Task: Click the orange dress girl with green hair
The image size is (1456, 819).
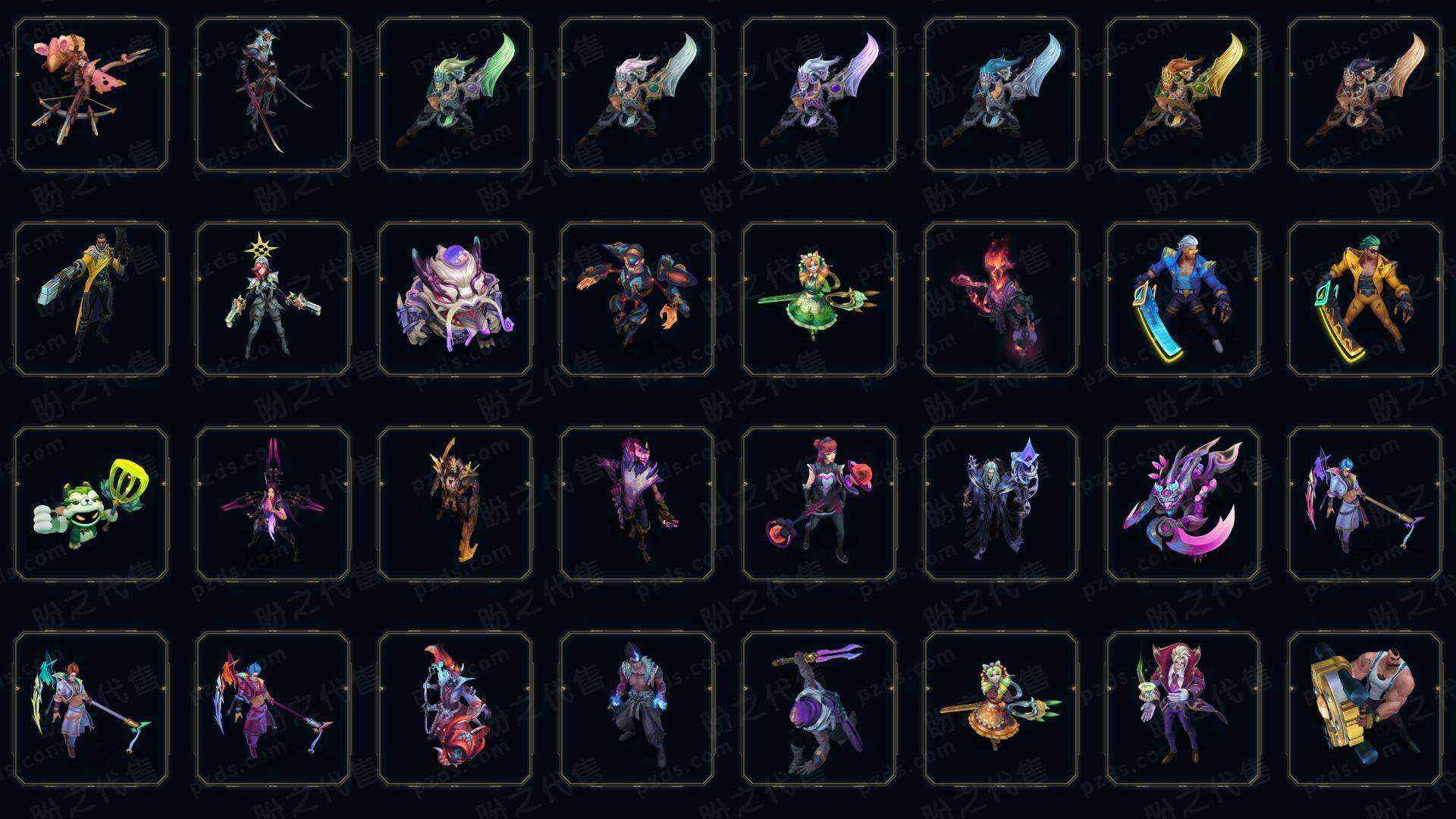Action: [x=1001, y=708]
